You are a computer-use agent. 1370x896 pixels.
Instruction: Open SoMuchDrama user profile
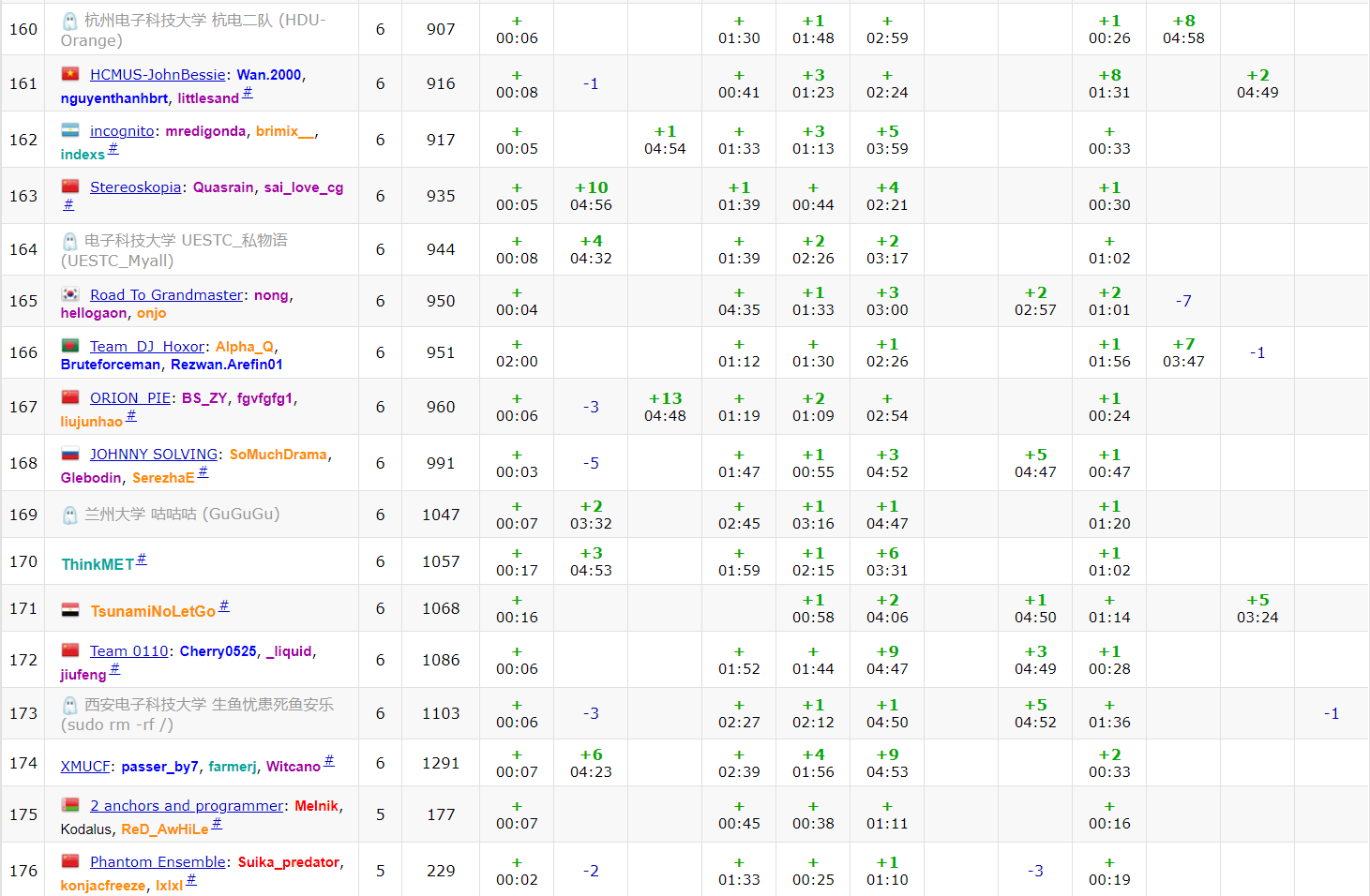coord(279,455)
